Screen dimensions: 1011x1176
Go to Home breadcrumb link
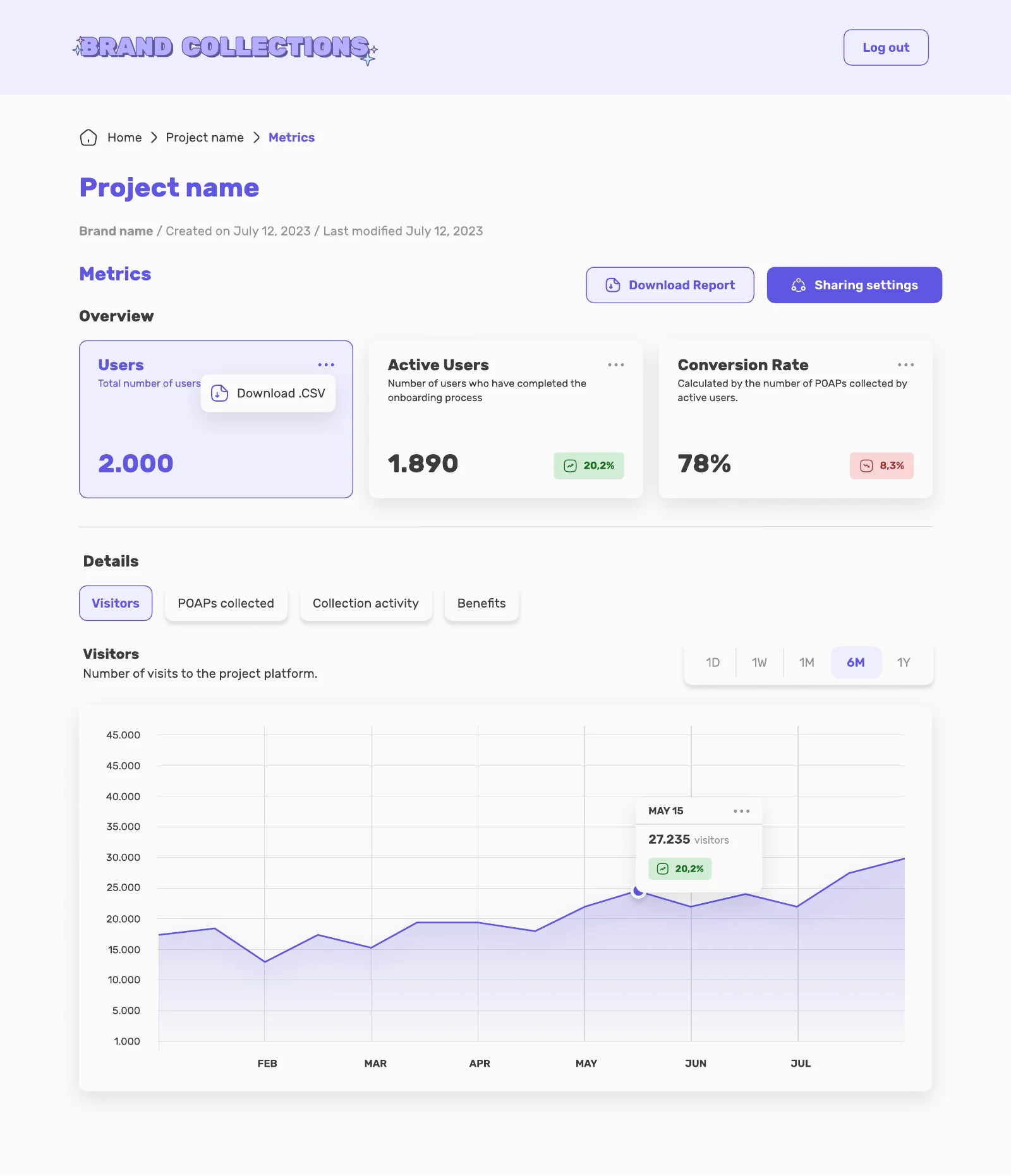point(124,138)
